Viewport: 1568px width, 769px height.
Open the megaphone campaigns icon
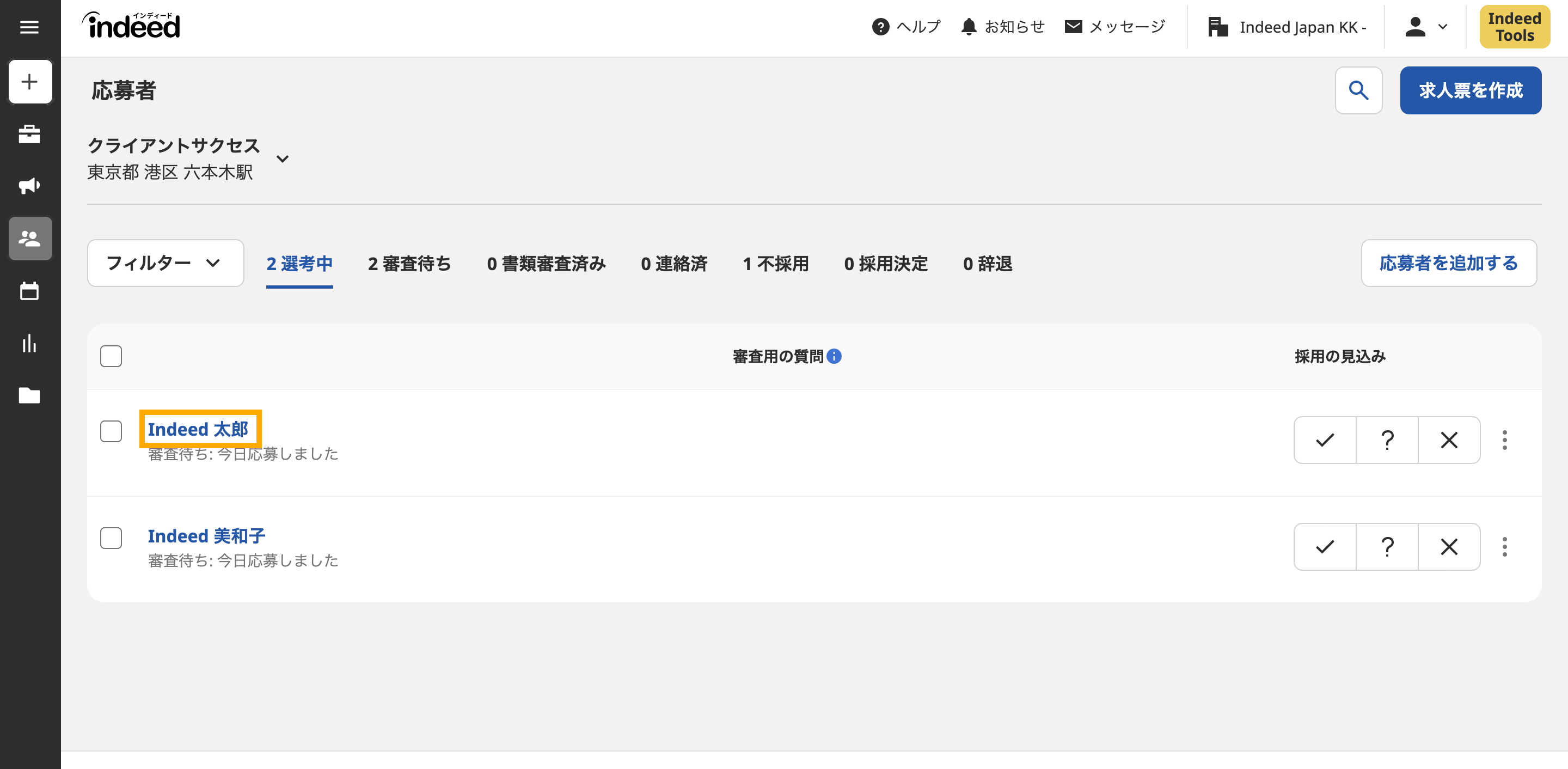coord(29,186)
